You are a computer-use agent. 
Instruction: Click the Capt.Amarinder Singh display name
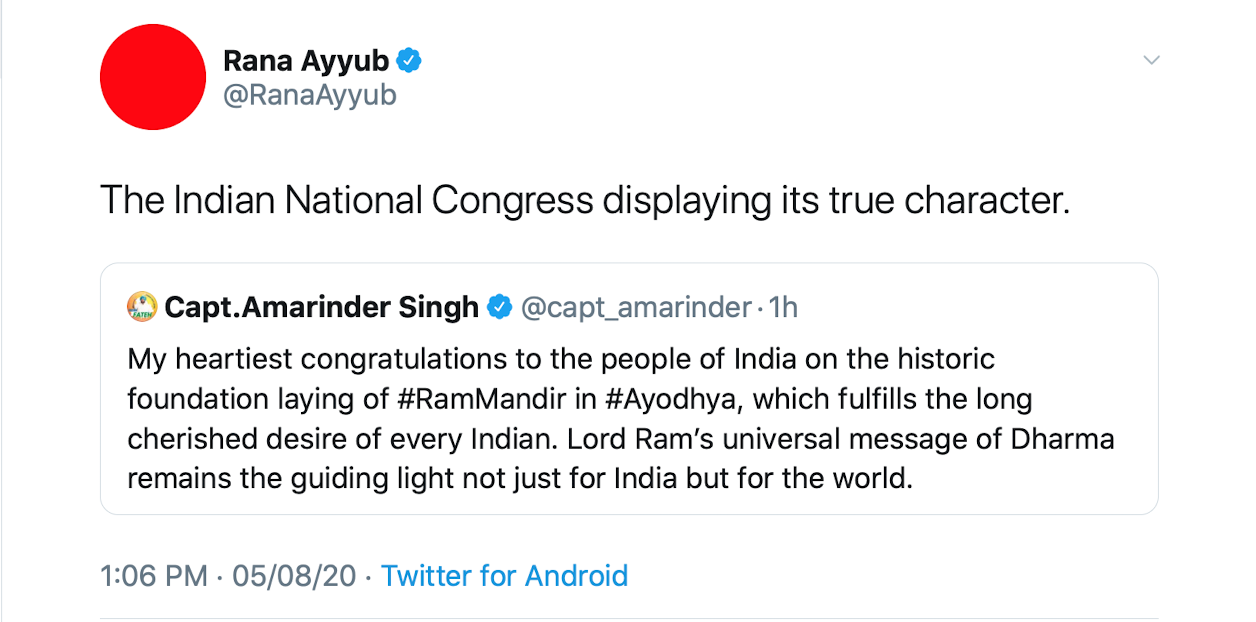click(322, 307)
